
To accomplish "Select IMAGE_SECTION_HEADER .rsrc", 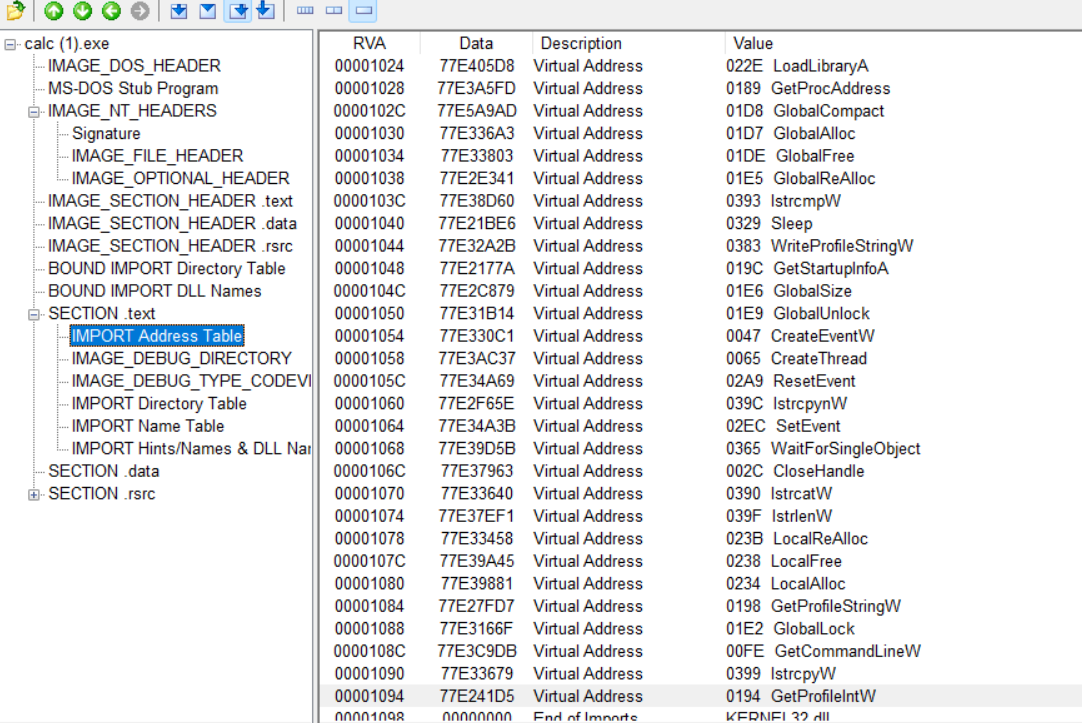I will coord(170,246).
